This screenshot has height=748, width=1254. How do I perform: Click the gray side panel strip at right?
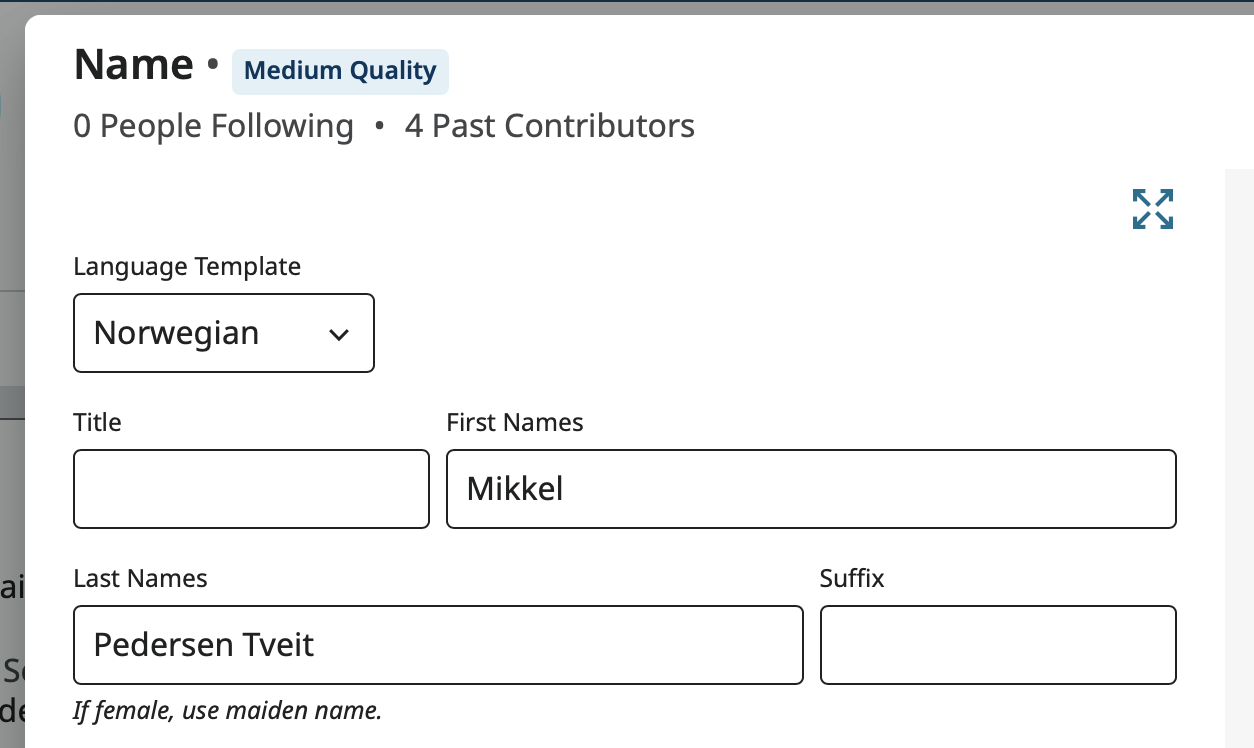[1239, 450]
